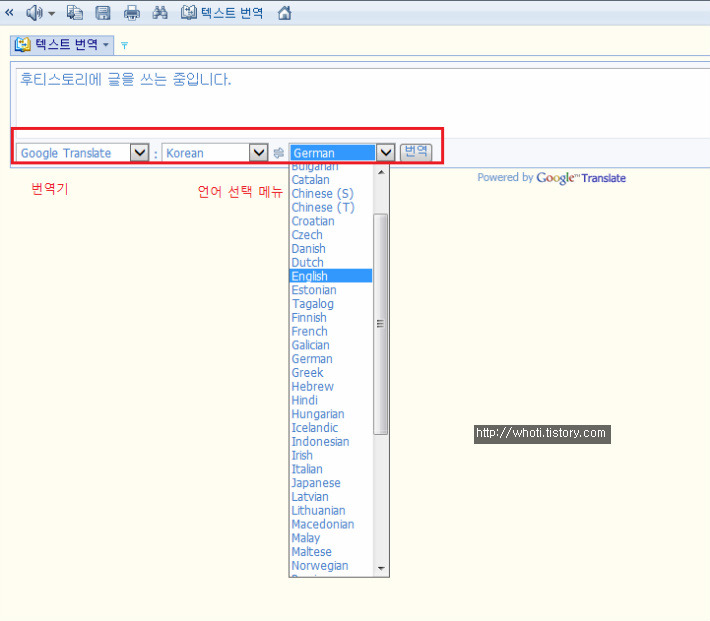Click Norwegian in the list

pos(331,566)
